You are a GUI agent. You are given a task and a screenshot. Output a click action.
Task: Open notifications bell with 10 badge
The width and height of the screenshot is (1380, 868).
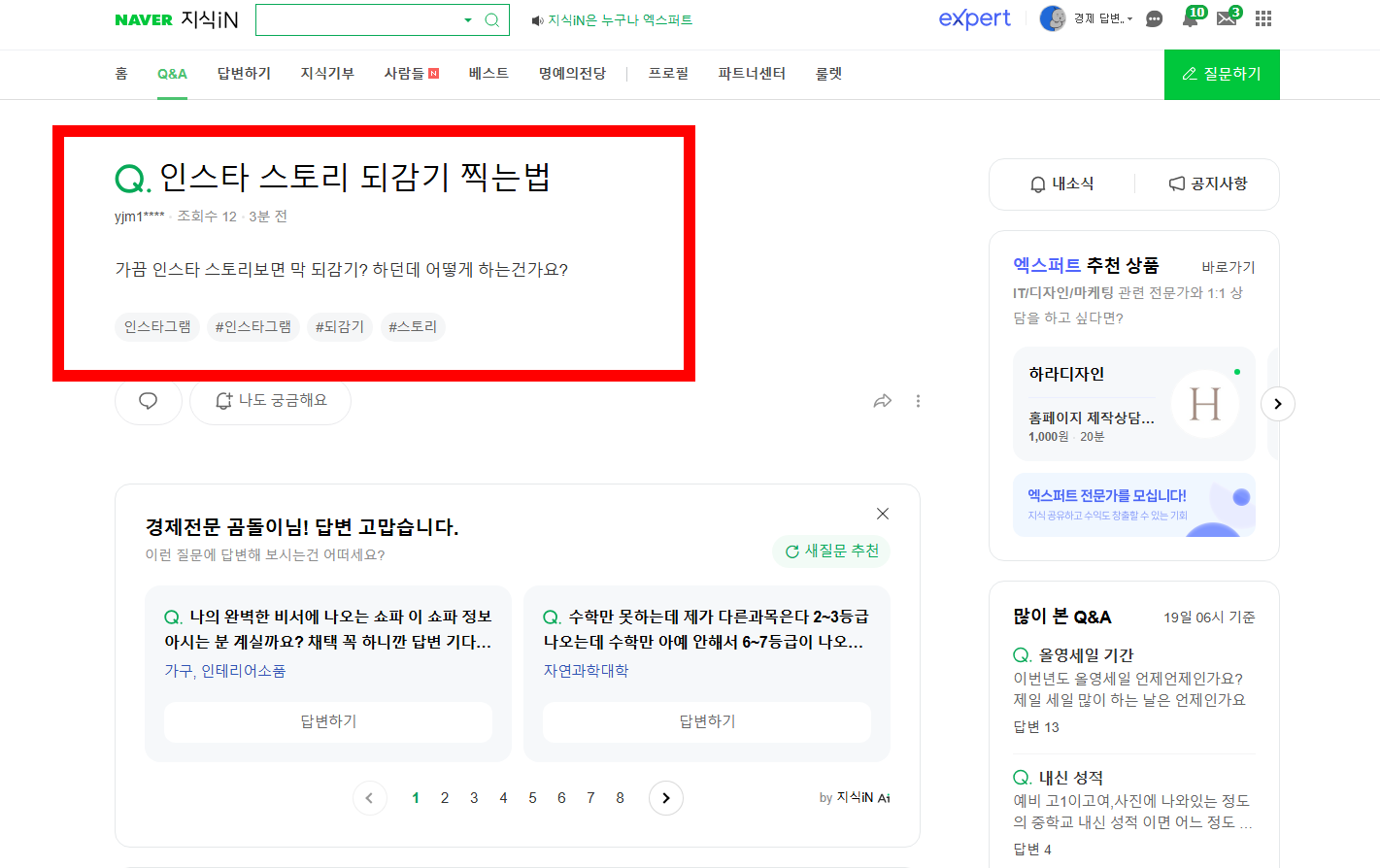click(x=1192, y=17)
